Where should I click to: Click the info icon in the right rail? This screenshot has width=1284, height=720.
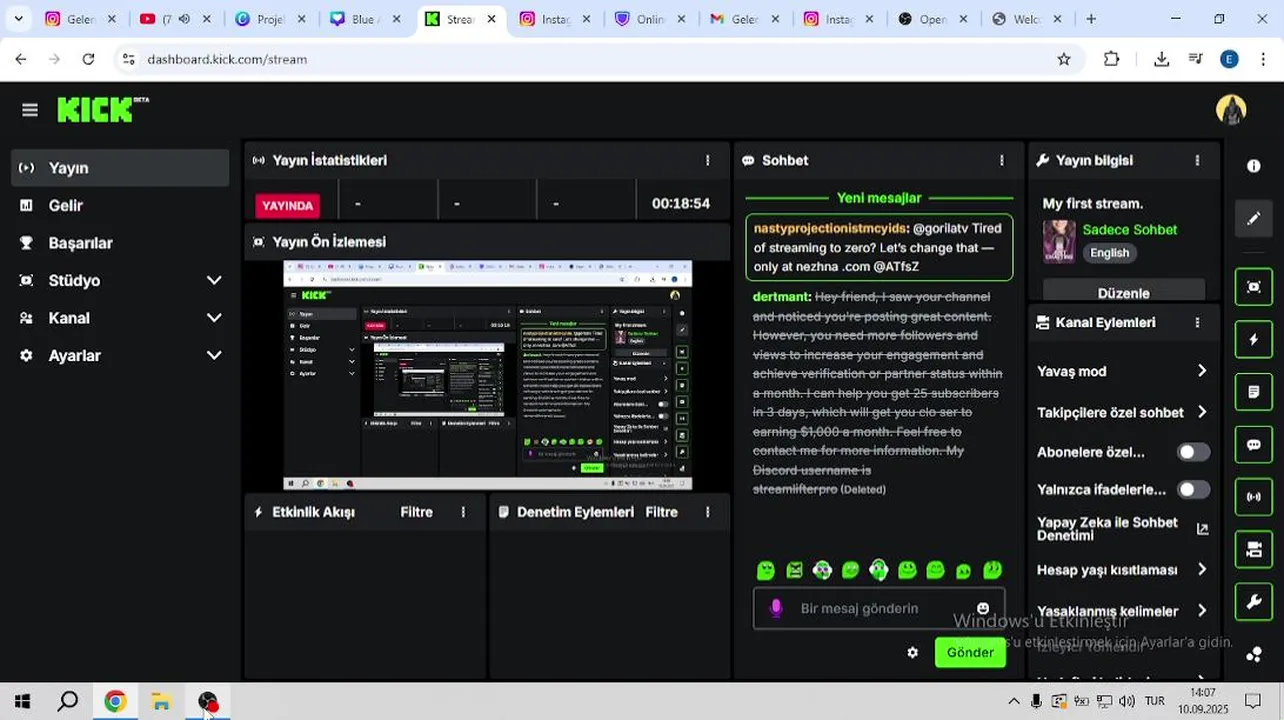pyautogui.click(x=1253, y=166)
